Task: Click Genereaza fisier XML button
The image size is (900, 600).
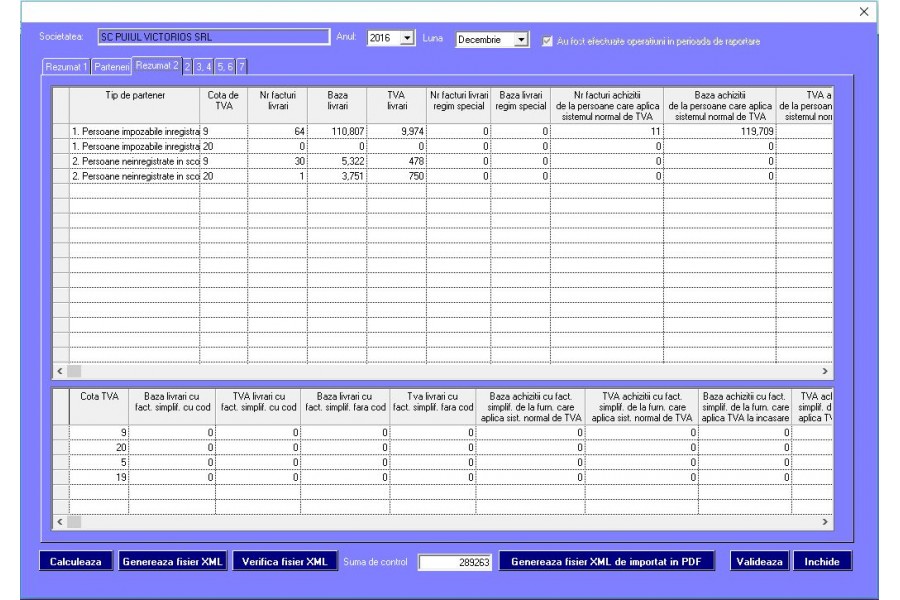Action: (172, 562)
